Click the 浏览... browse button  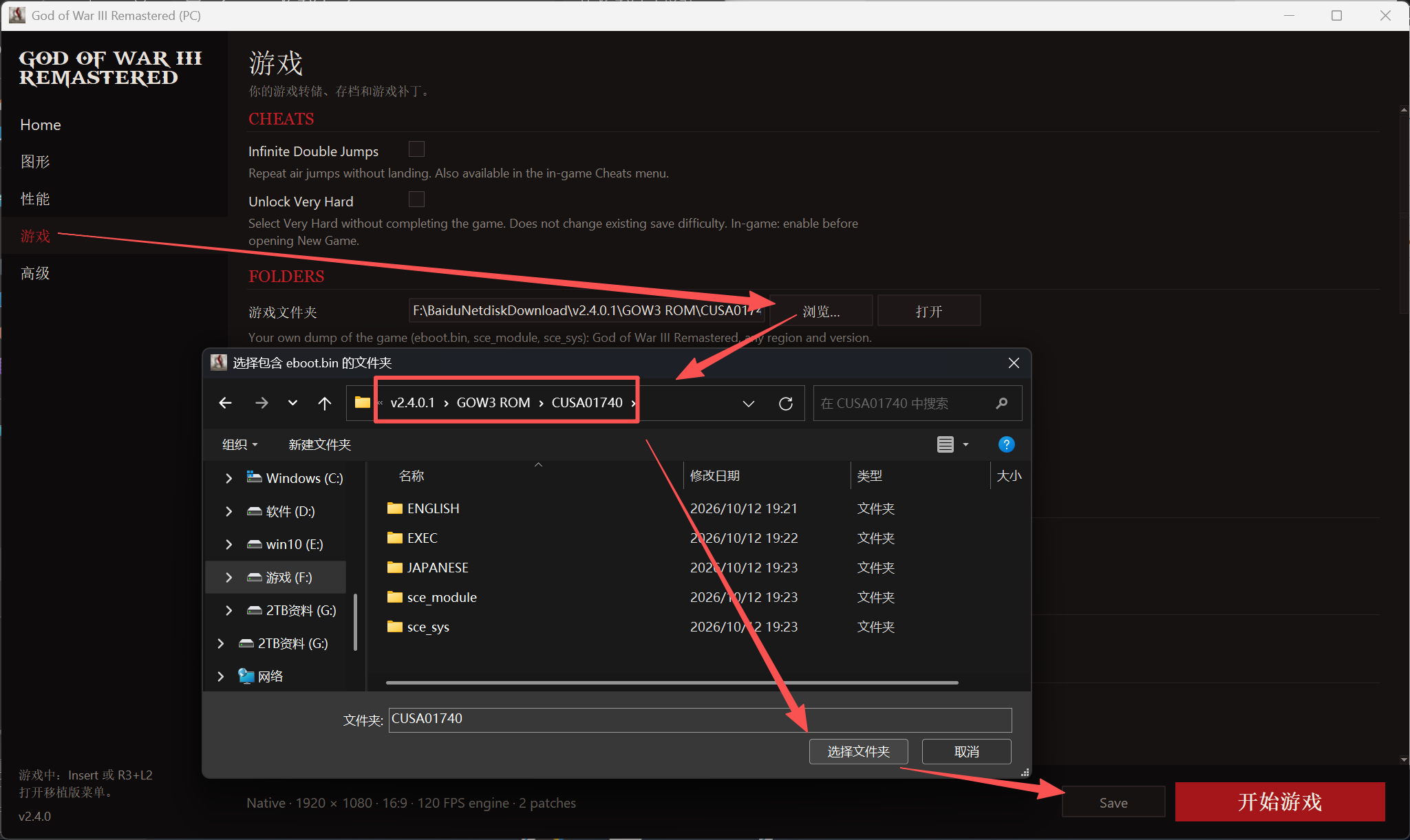click(x=821, y=311)
